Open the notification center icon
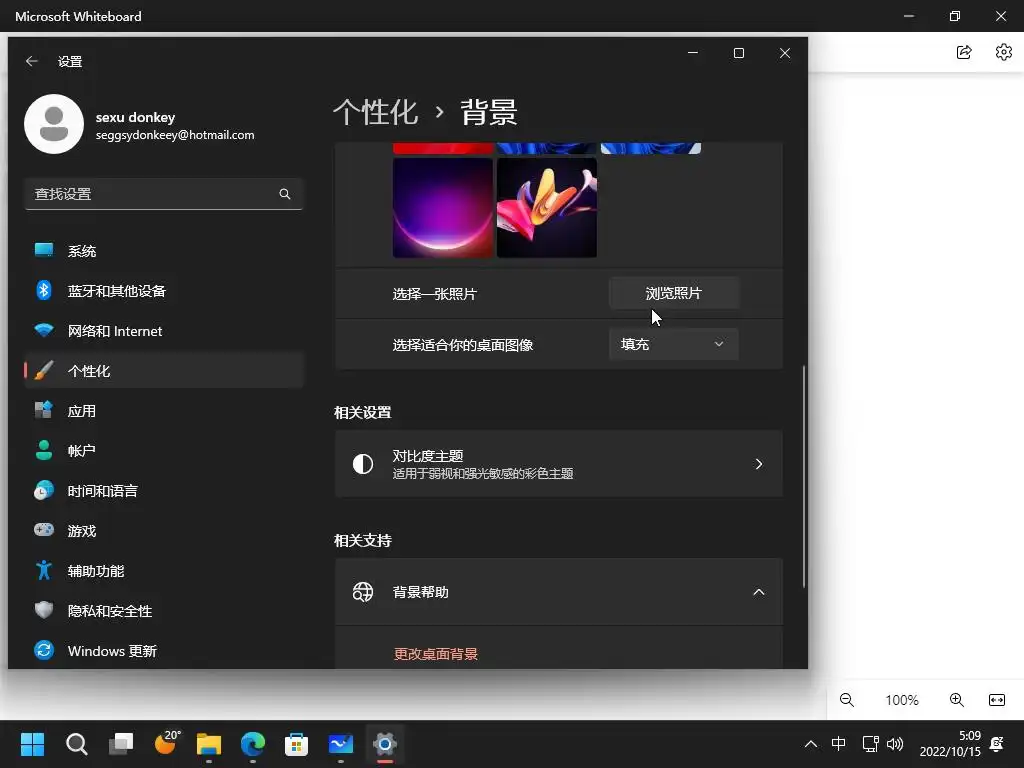The image size is (1024, 768). tap(997, 744)
